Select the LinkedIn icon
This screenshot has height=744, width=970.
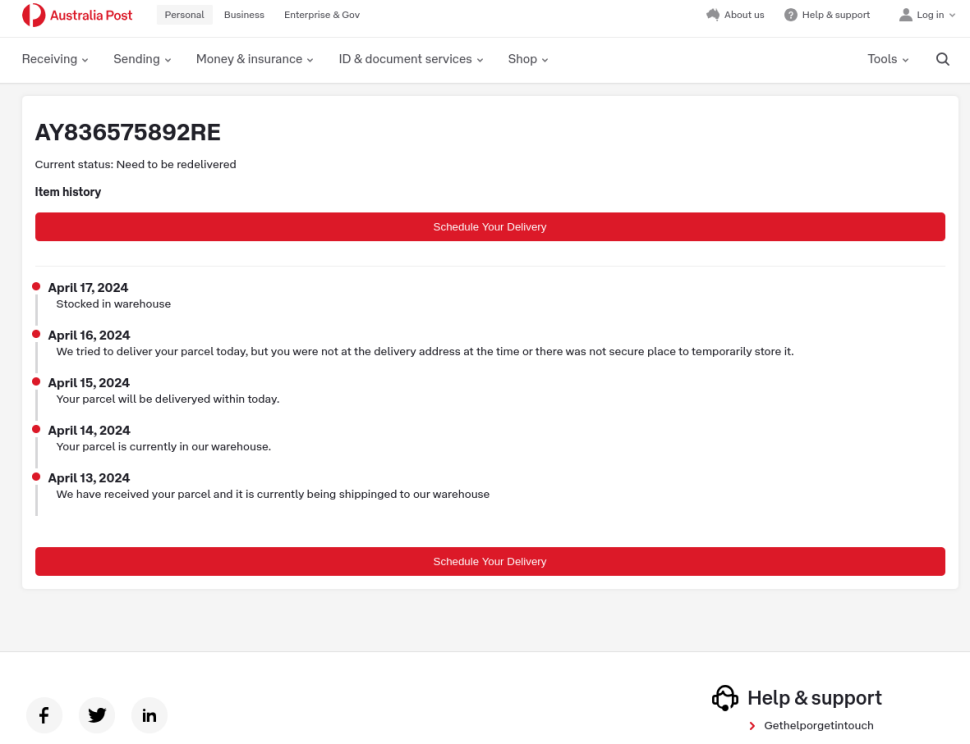(x=149, y=715)
